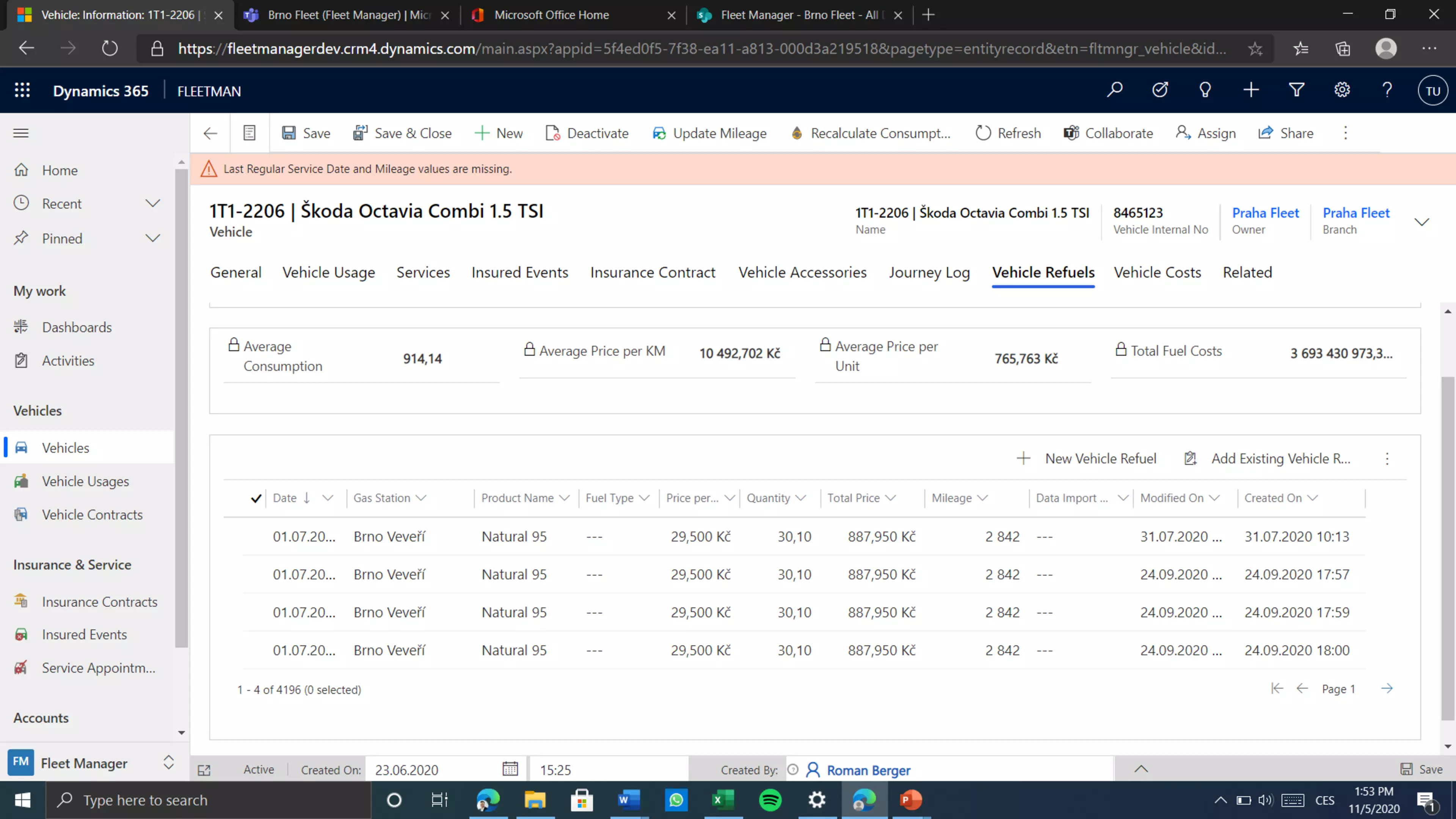Open the Services tab
The height and width of the screenshot is (819, 1456).
click(423, 273)
